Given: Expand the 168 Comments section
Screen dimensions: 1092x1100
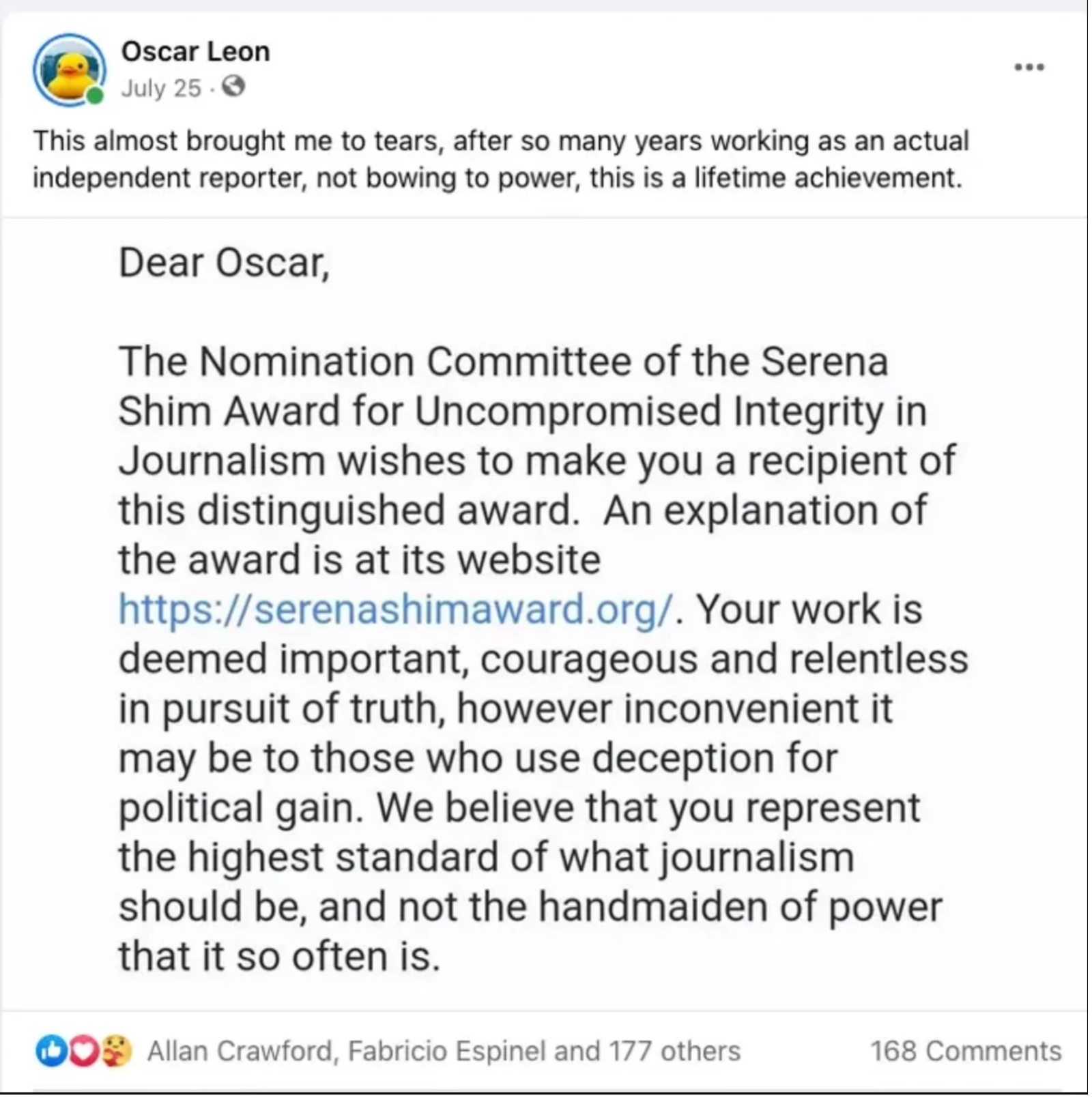Looking at the screenshot, I should (965, 1052).
